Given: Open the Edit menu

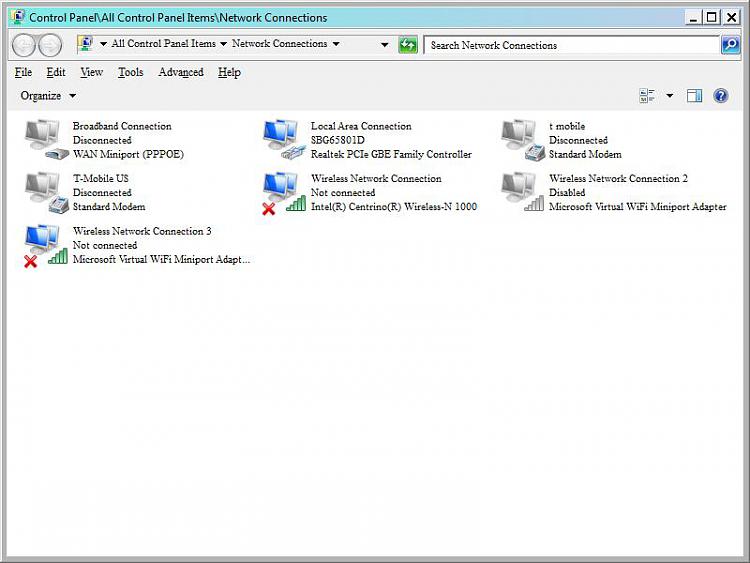Looking at the screenshot, I should point(55,72).
